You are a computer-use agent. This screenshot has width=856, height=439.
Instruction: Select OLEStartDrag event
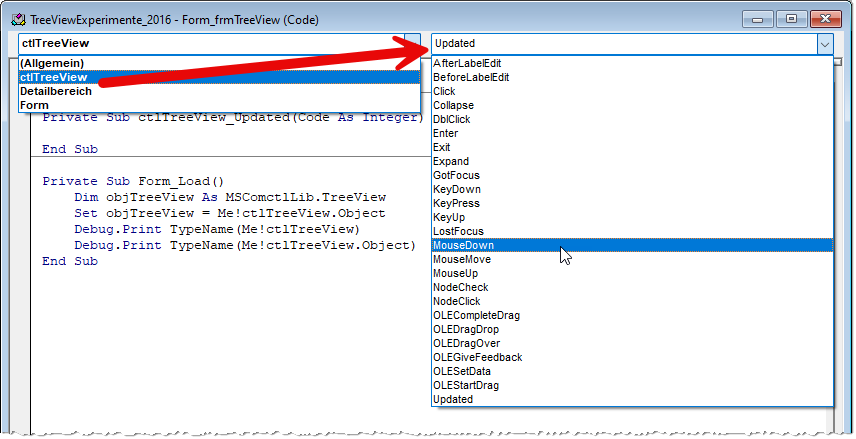click(x=632, y=385)
